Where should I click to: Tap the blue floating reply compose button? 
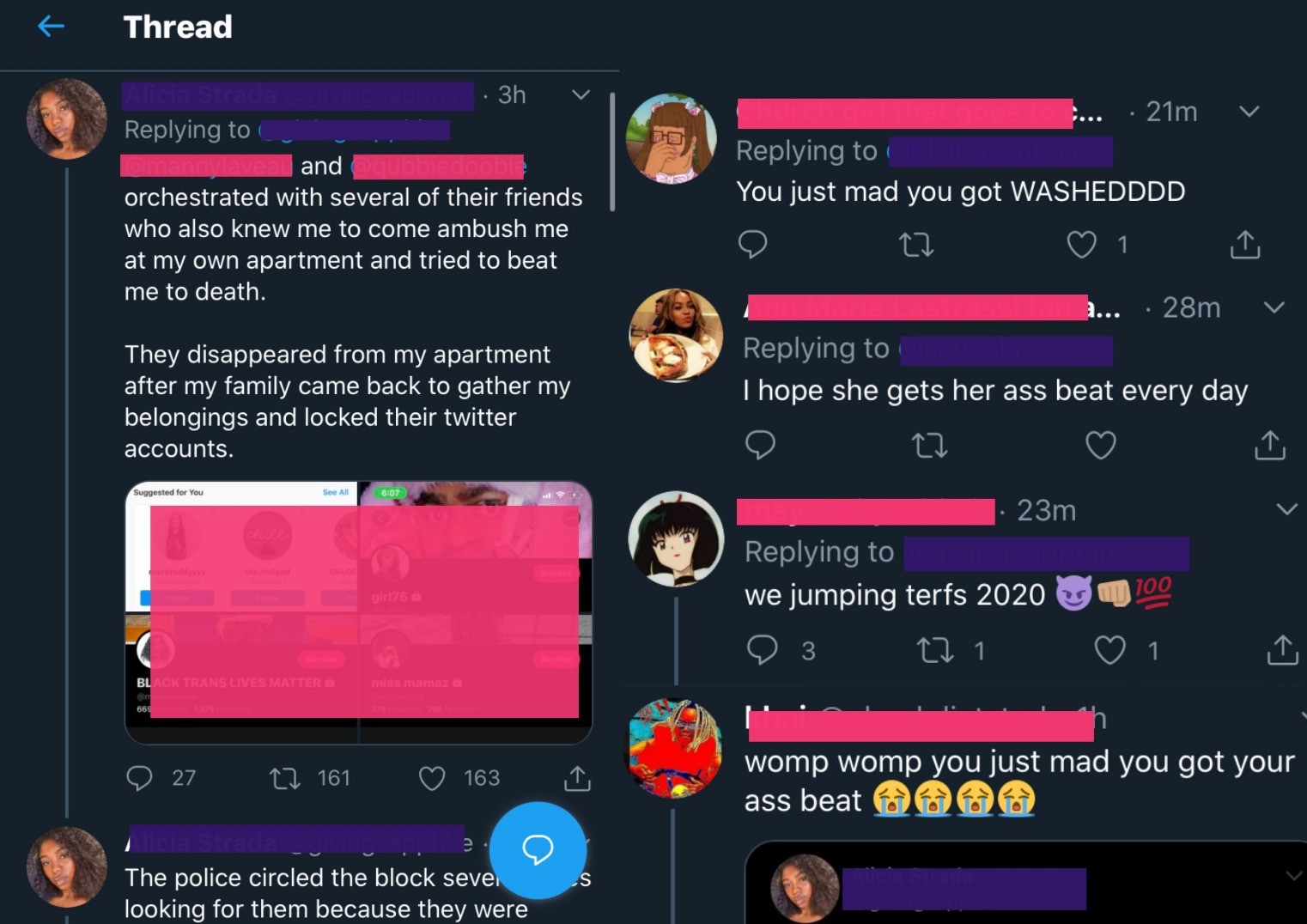pyautogui.click(x=538, y=850)
